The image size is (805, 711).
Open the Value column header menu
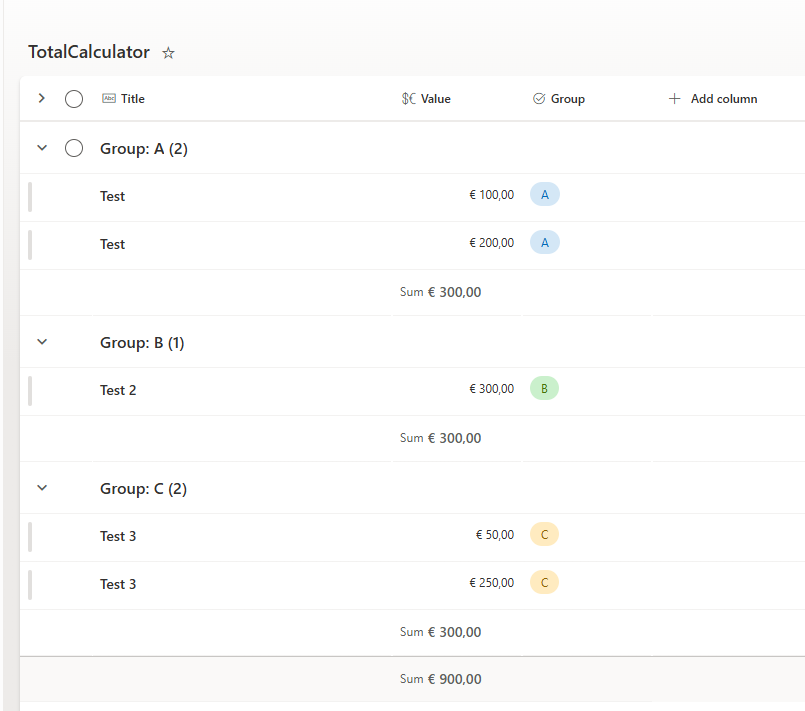pos(435,99)
